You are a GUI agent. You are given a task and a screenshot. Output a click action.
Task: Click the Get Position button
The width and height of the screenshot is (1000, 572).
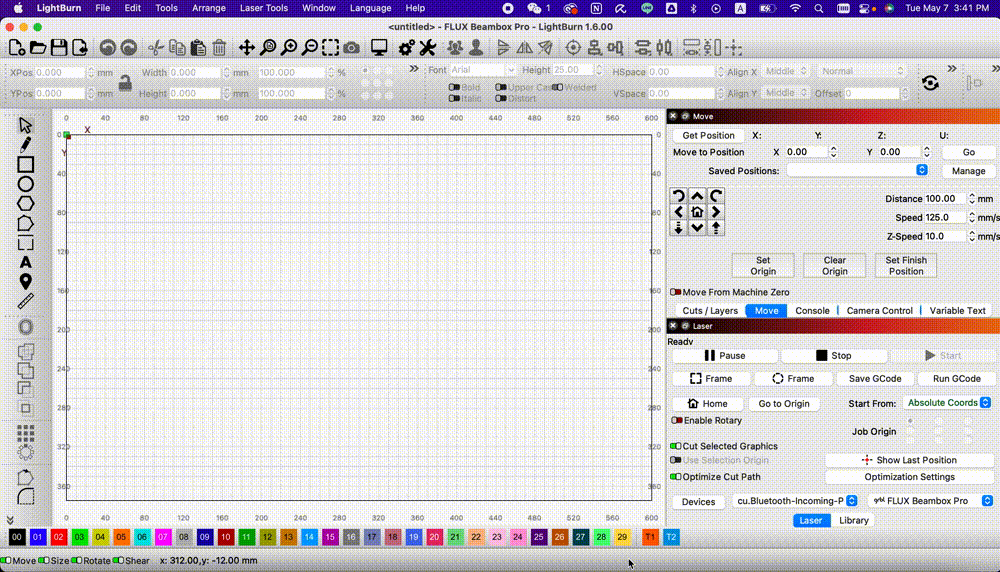[x=708, y=136]
